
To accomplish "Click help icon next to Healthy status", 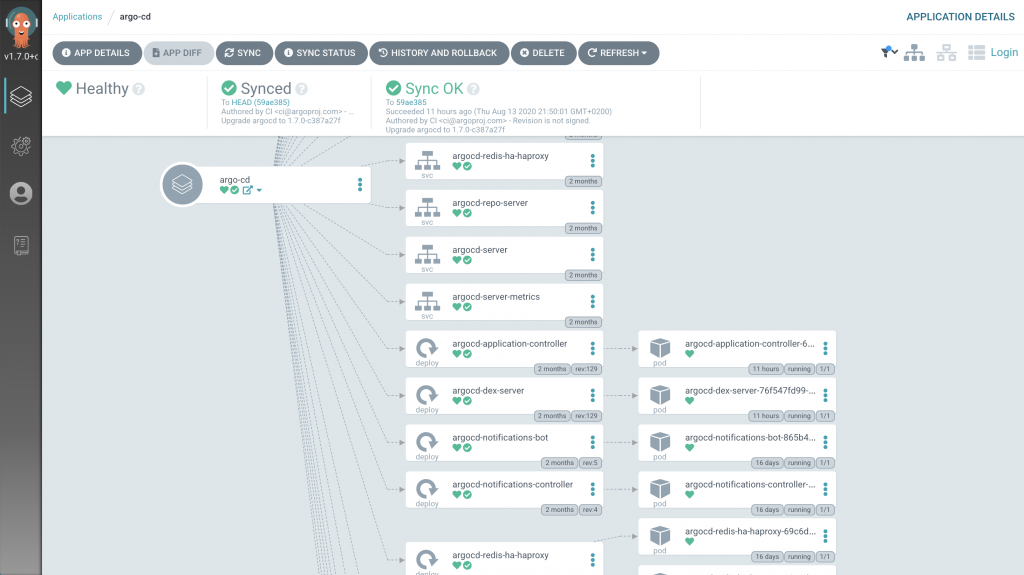I will coord(139,89).
